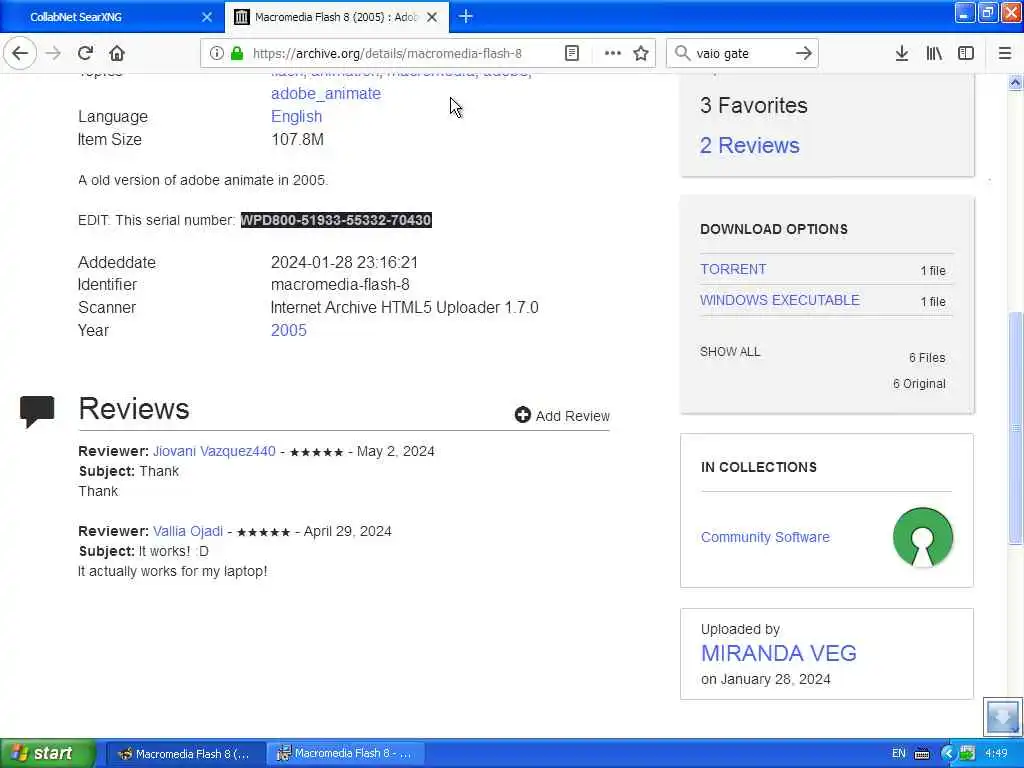
Task: Submit search with the arrow button
Action: pos(804,54)
